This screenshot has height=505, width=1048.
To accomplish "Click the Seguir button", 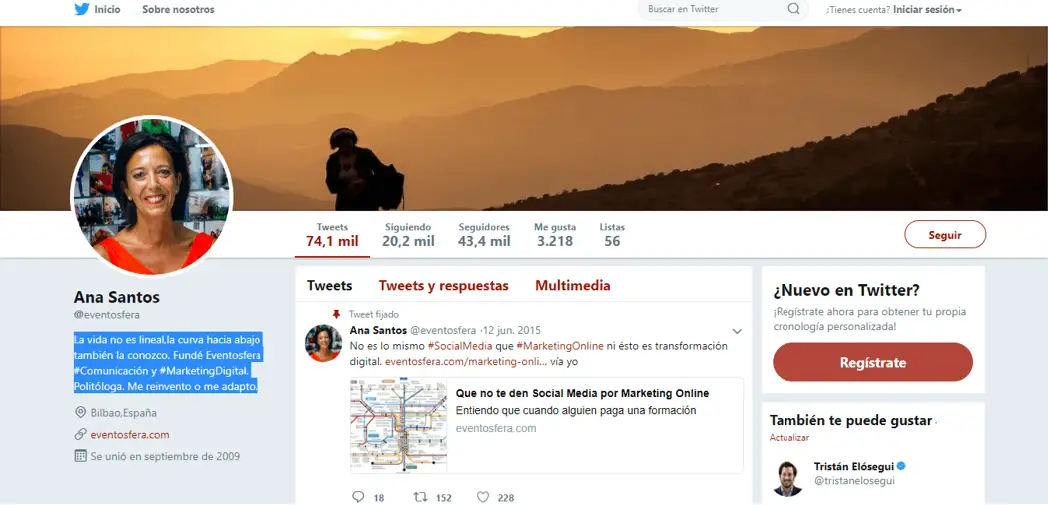I will pyautogui.click(x=944, y=234).
